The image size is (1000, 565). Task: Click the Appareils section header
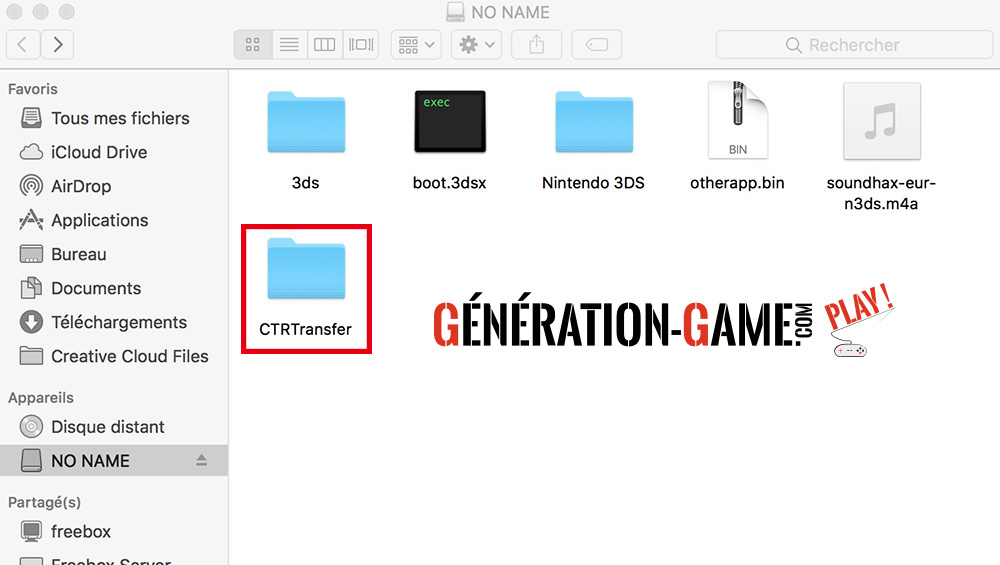[41, 397]
